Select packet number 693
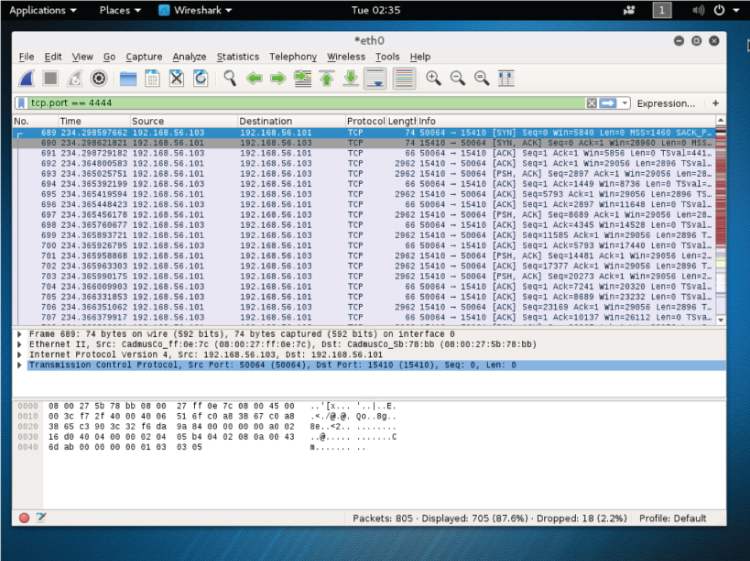The height and width of the screenshot is (561, 750). tap(364, 174)
